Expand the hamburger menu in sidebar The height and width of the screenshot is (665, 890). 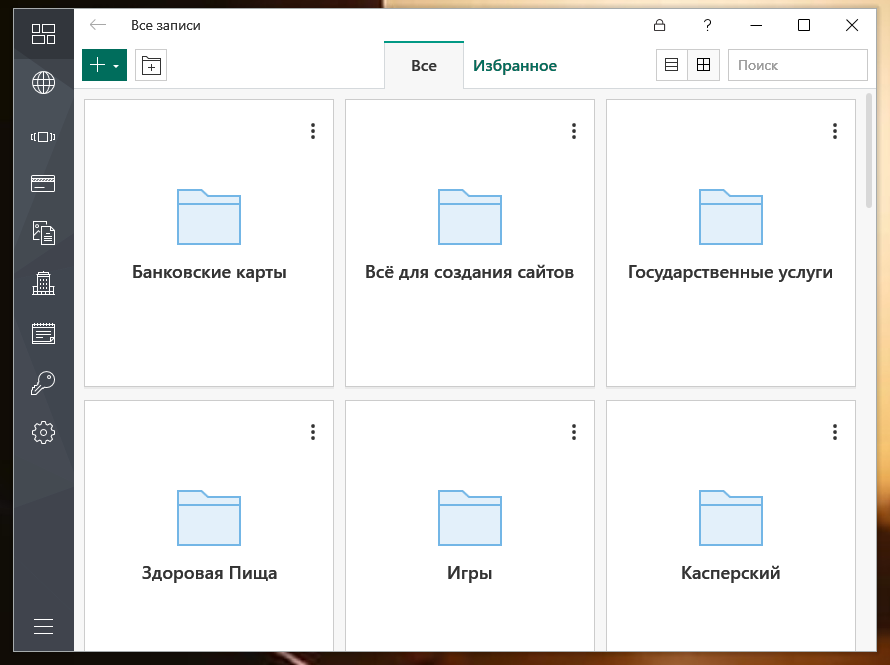click(x=43, y=627)
